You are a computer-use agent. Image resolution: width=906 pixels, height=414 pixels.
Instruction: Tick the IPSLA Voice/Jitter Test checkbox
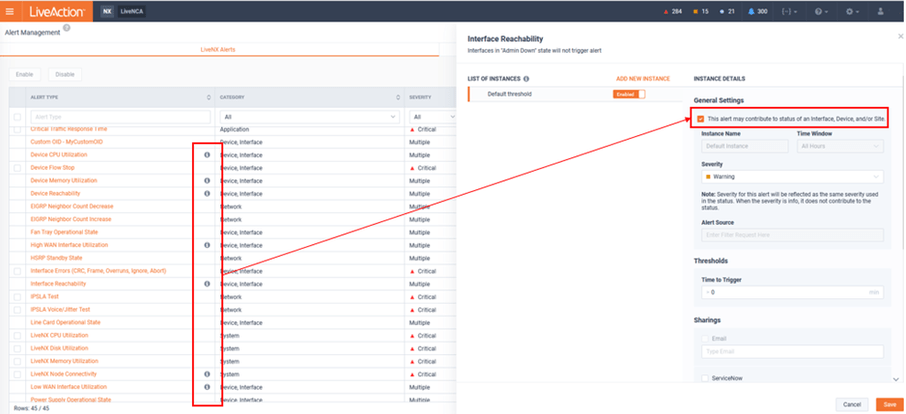click(17, 309)
